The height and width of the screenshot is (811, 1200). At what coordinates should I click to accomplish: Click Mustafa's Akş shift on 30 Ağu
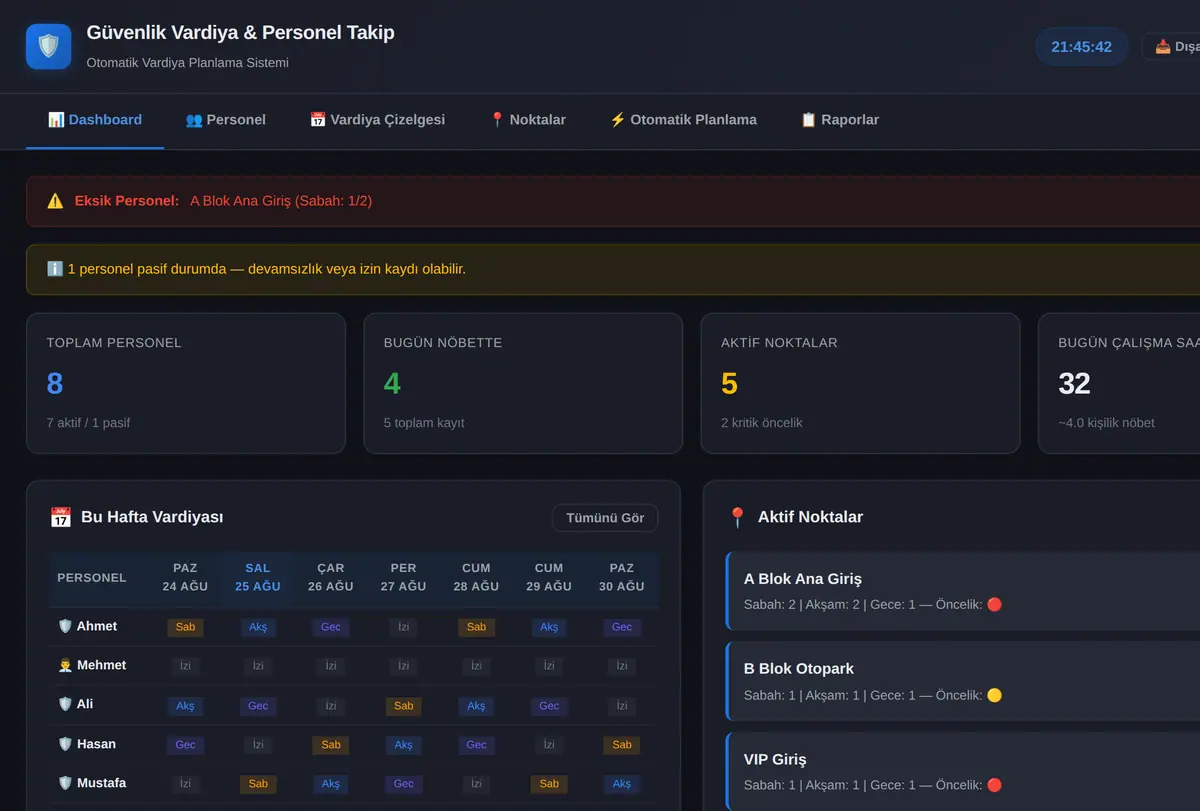pos(622,784)
